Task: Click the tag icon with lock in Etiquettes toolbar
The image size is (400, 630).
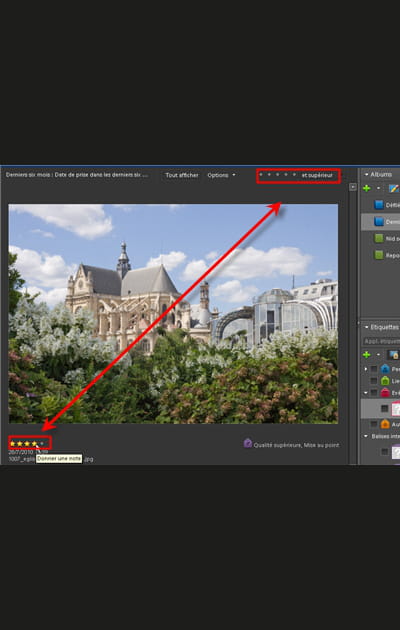Action: click(x=393, y=355)
